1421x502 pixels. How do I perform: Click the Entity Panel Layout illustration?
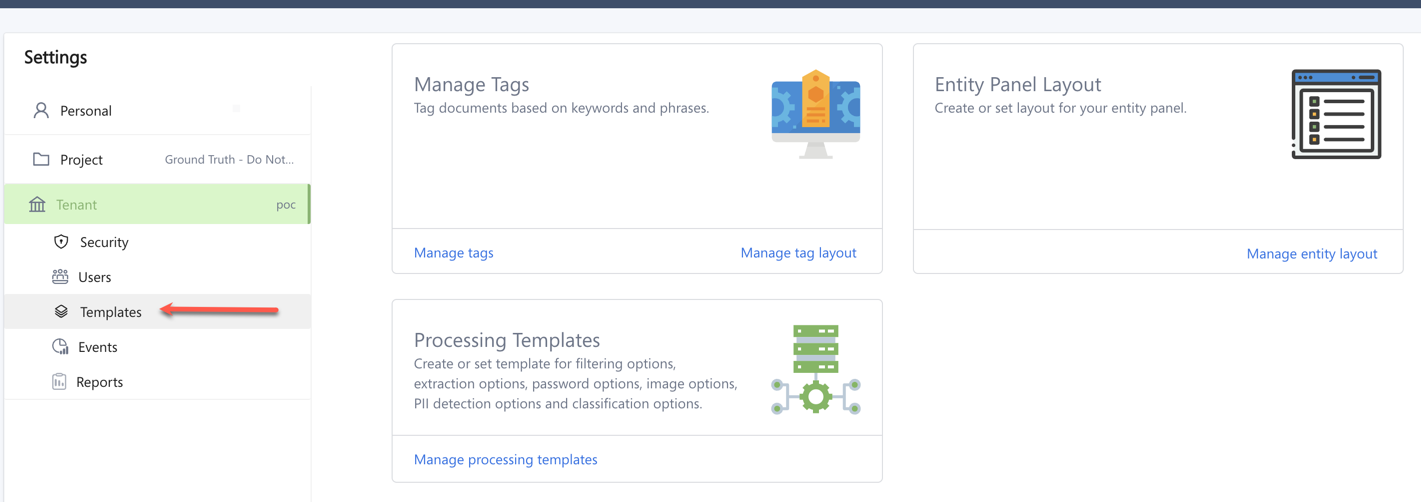click(x=1336, y=114)
